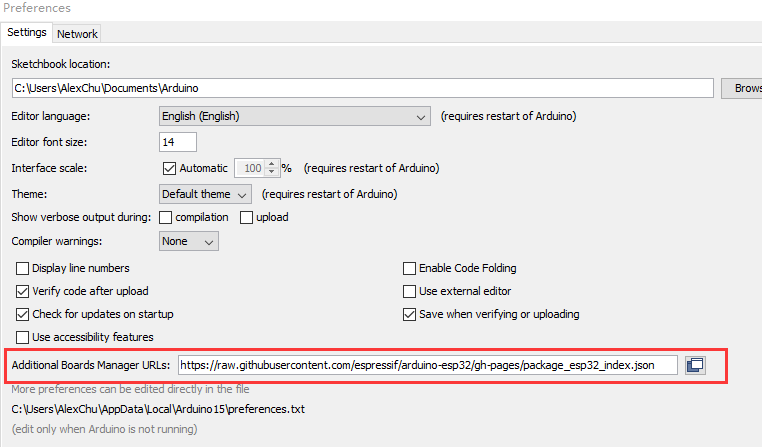Click the Sketchbook location path field
The width and height of the screenshot is (762, 447).
coord(363,88)
